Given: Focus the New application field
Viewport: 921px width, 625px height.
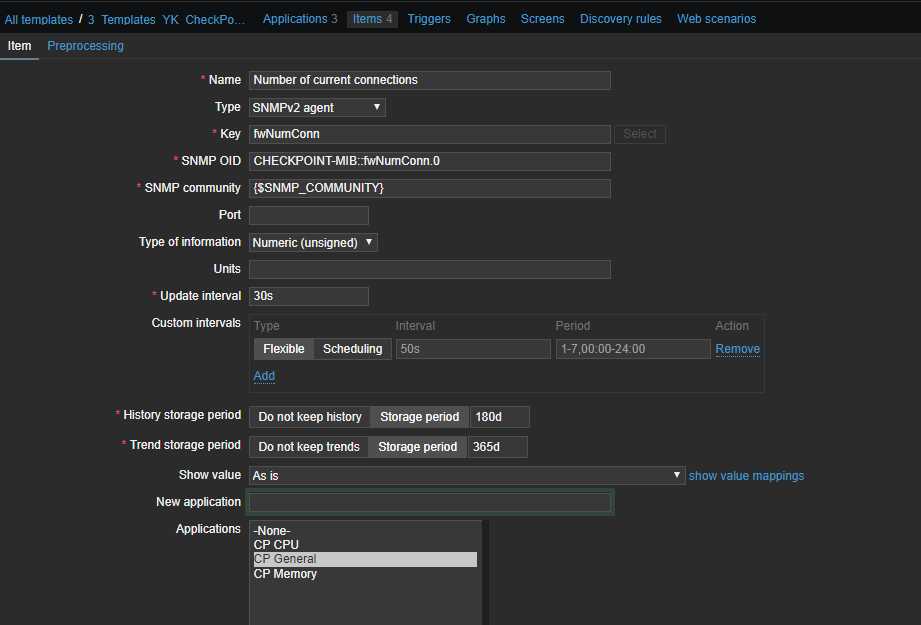Looking at the screenshot, I should pyautogui.click(x=429, y=502).
